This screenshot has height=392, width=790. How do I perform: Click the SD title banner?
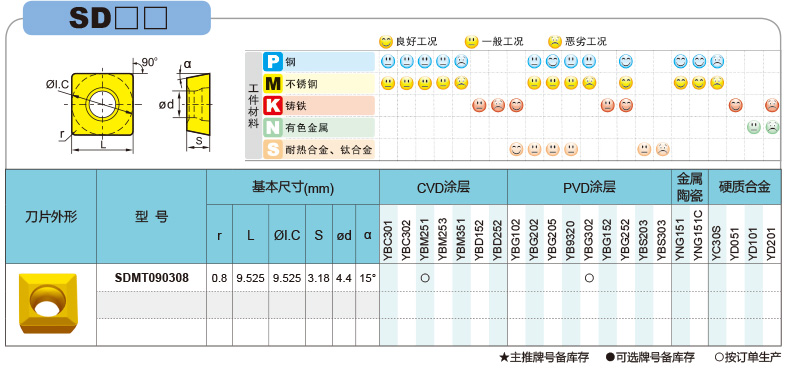tap(117, 18)
